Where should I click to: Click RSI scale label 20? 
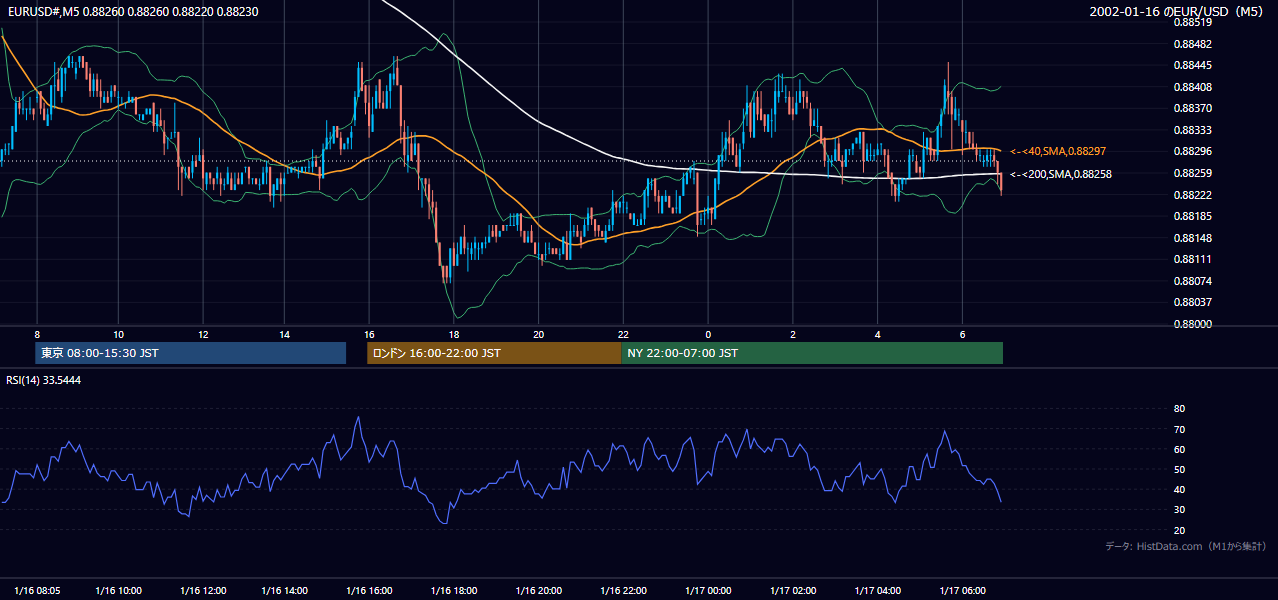(x=1179, y=530)
